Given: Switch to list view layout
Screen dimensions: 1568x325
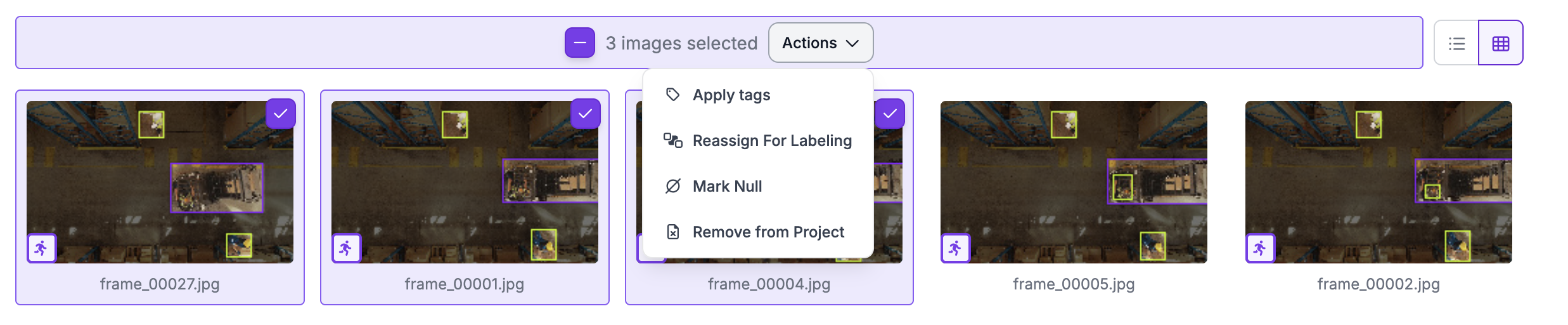Looking at the screenshot, I should click(x=1456, y=43).
